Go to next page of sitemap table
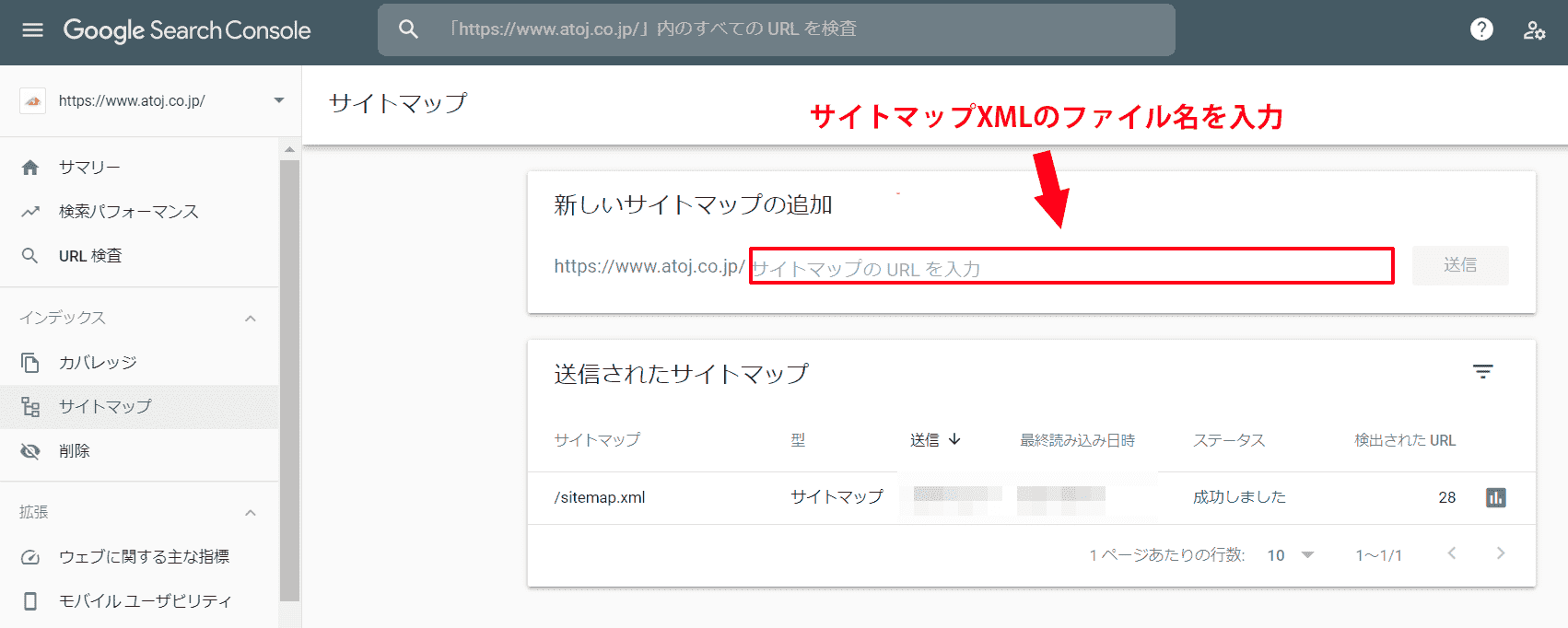 [1501, 553]
